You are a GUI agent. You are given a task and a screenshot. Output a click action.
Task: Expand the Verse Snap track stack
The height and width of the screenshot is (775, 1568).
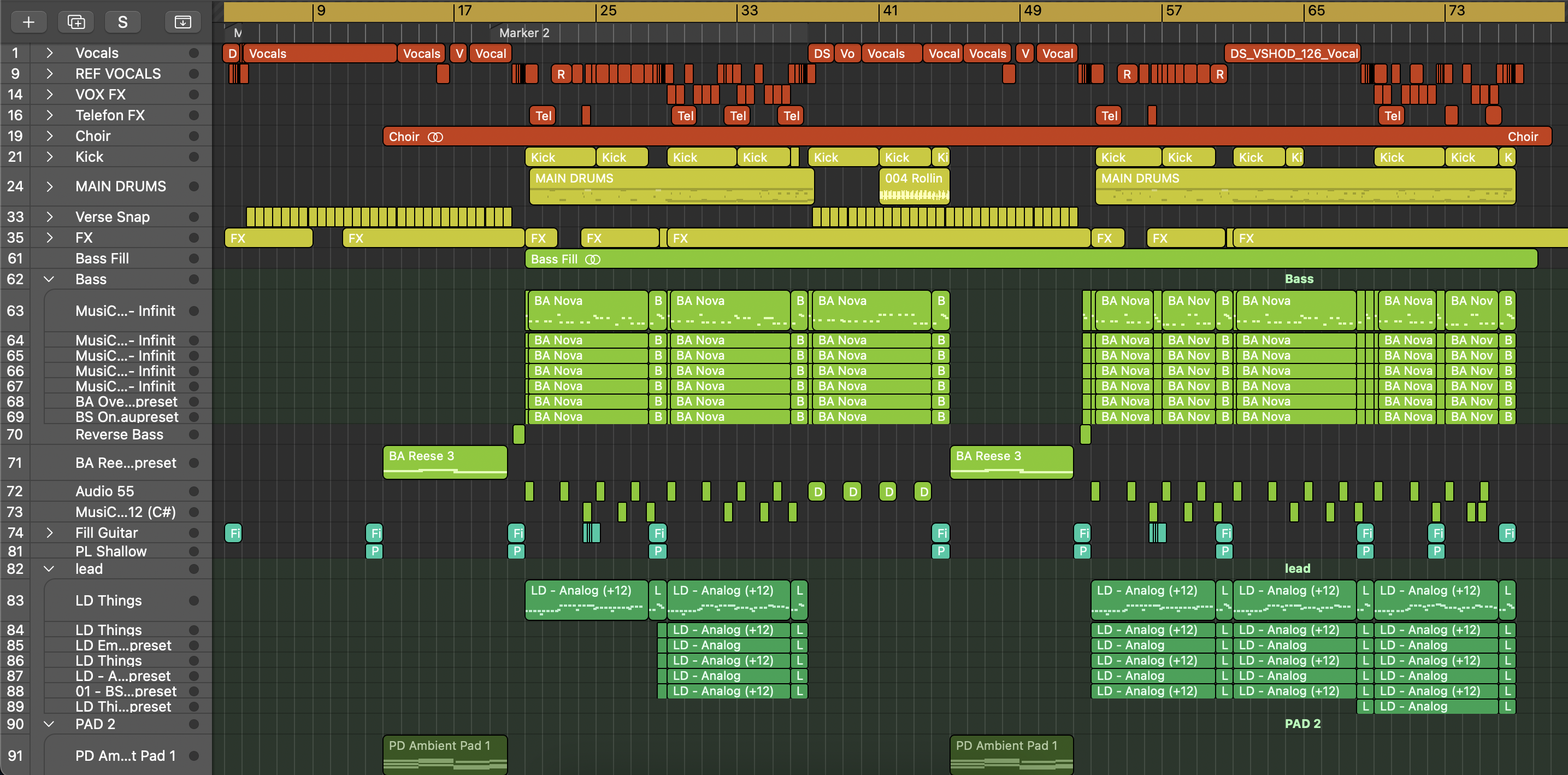pos(49,217)
